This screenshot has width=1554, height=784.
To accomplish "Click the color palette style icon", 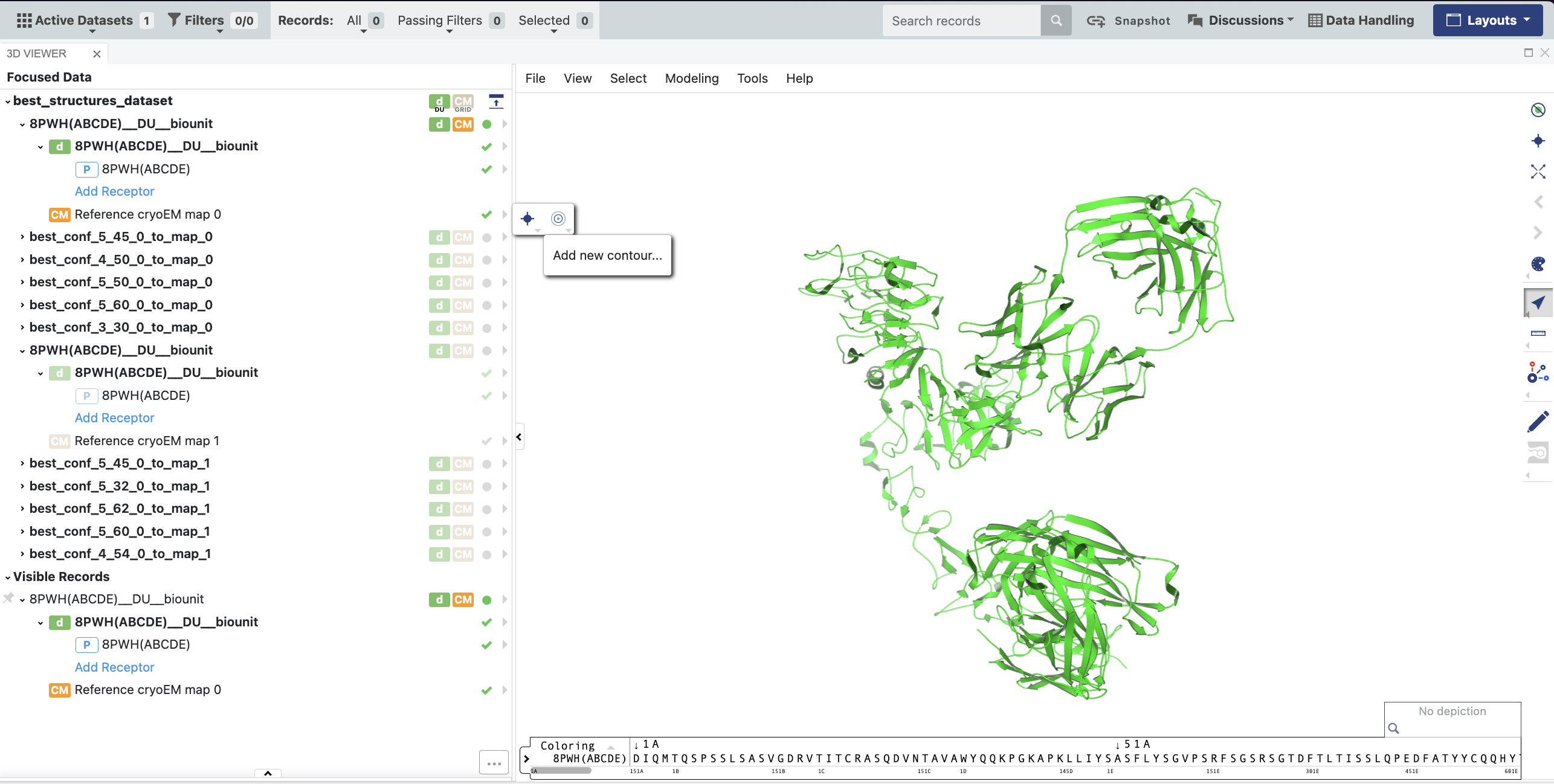I will (1538, 264).
